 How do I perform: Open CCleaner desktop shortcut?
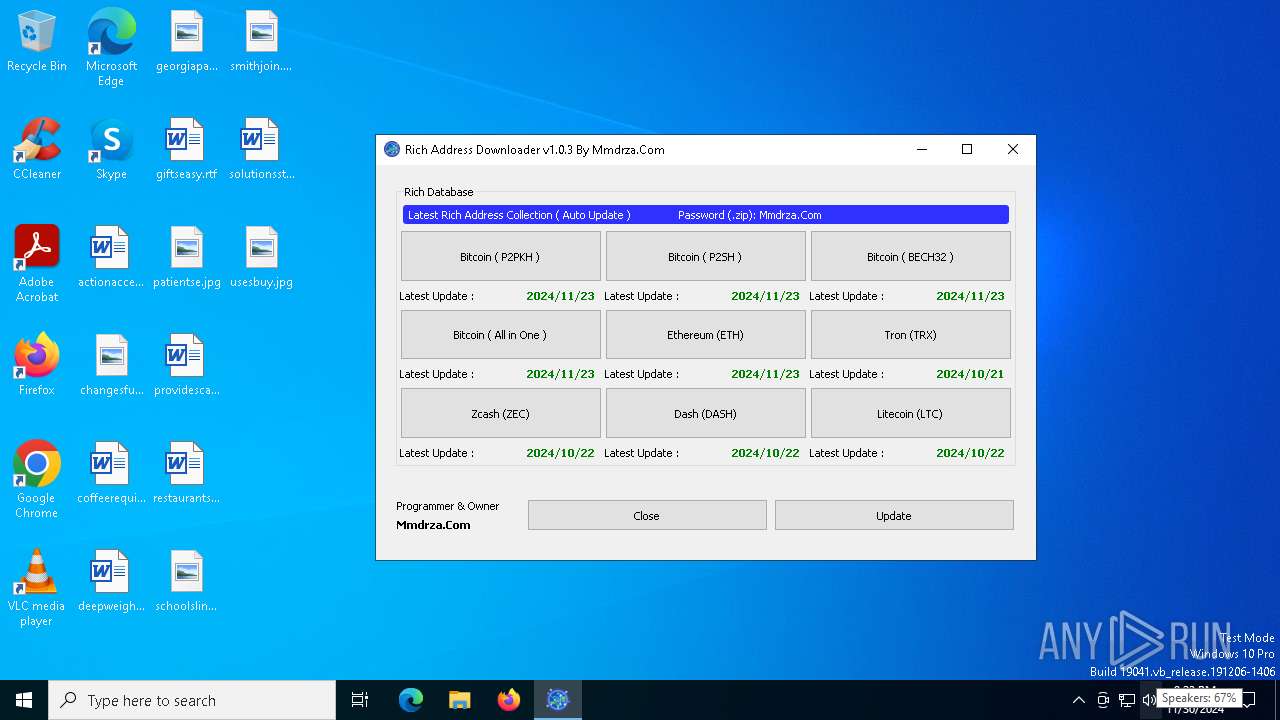(x=37, y=150)
